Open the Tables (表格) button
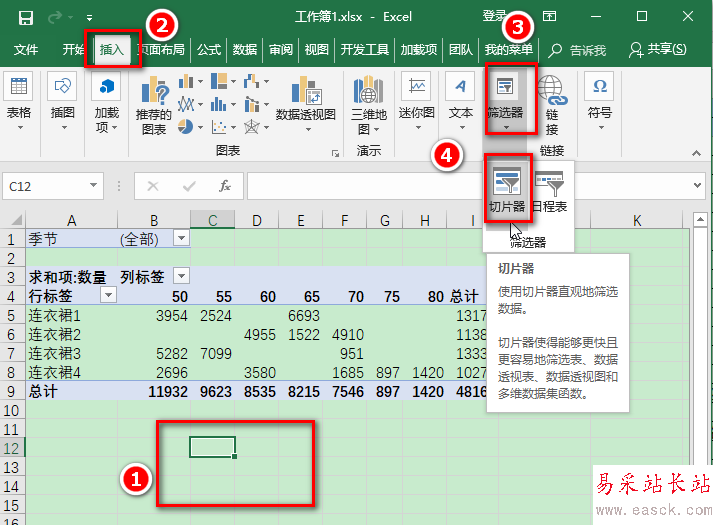Screen dimensions: 713x525 click(x=19, y=102)
